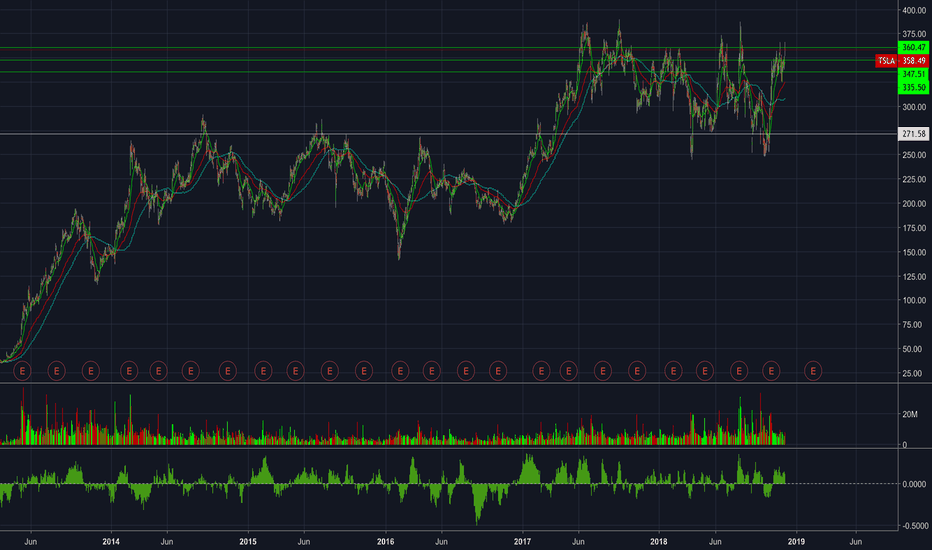This screenshot has width=932, height=550.
Task: Click the 20M volume axis label
Action: (909, 414)
